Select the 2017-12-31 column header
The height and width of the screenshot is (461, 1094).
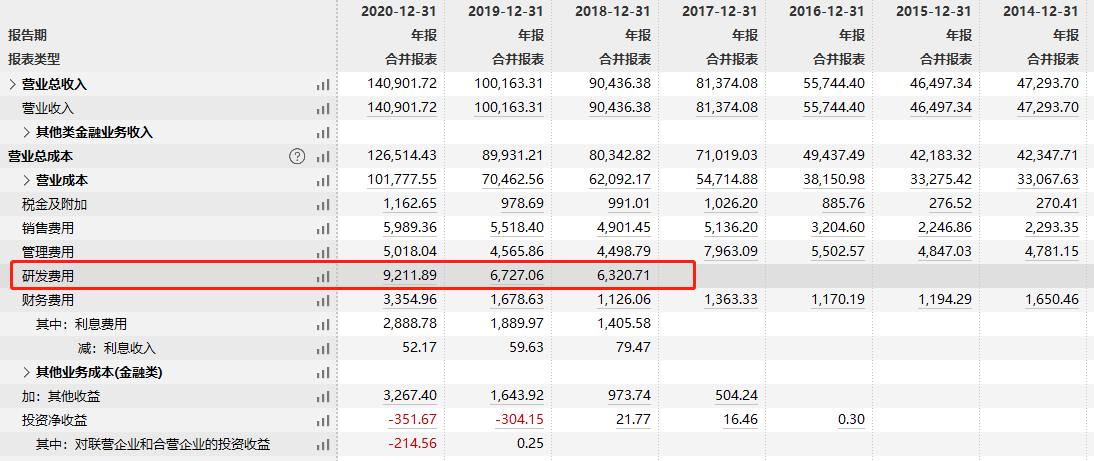(719, 11)
